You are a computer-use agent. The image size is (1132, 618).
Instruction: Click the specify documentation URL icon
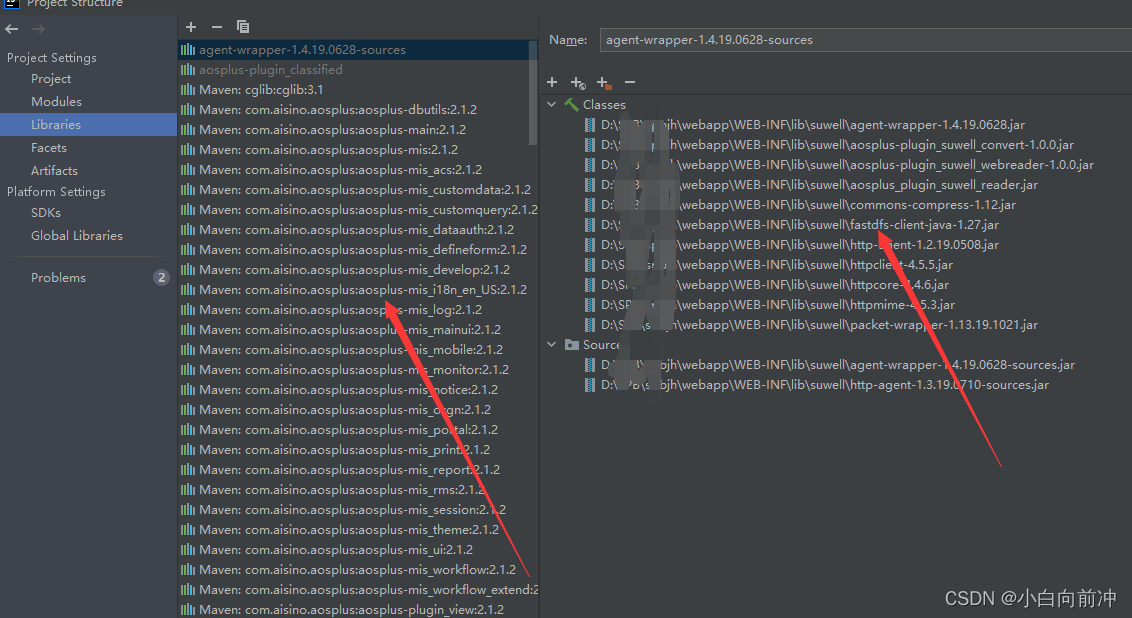click(577, 82)
